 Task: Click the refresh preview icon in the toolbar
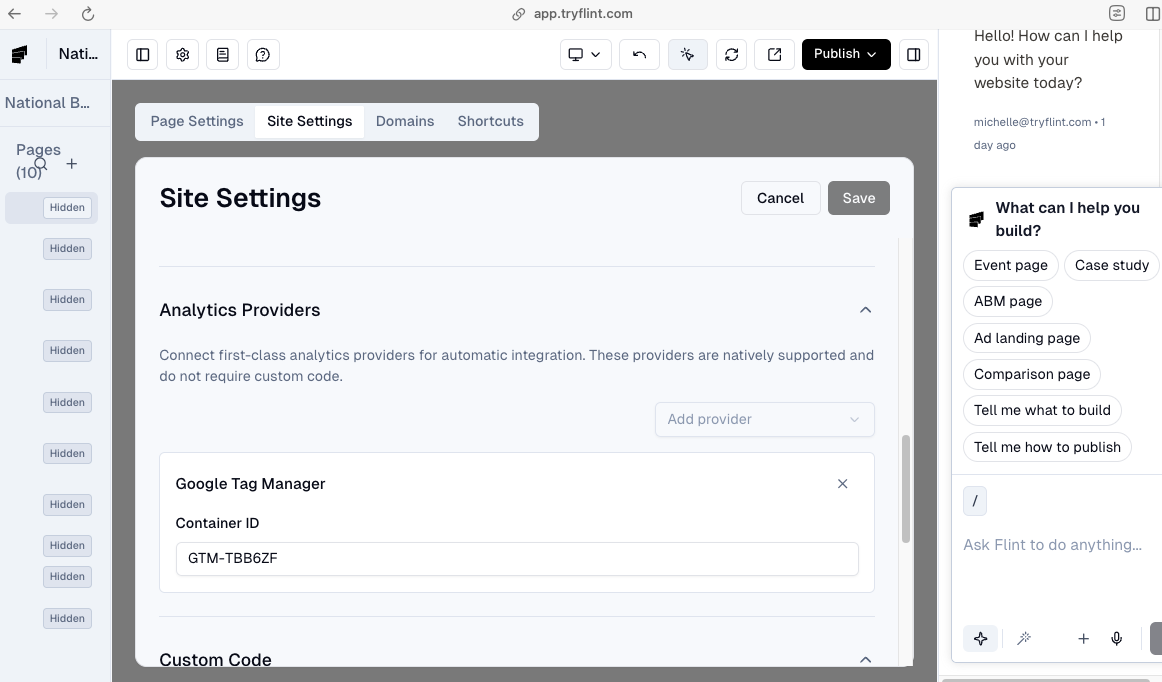(x=731, y=55)
